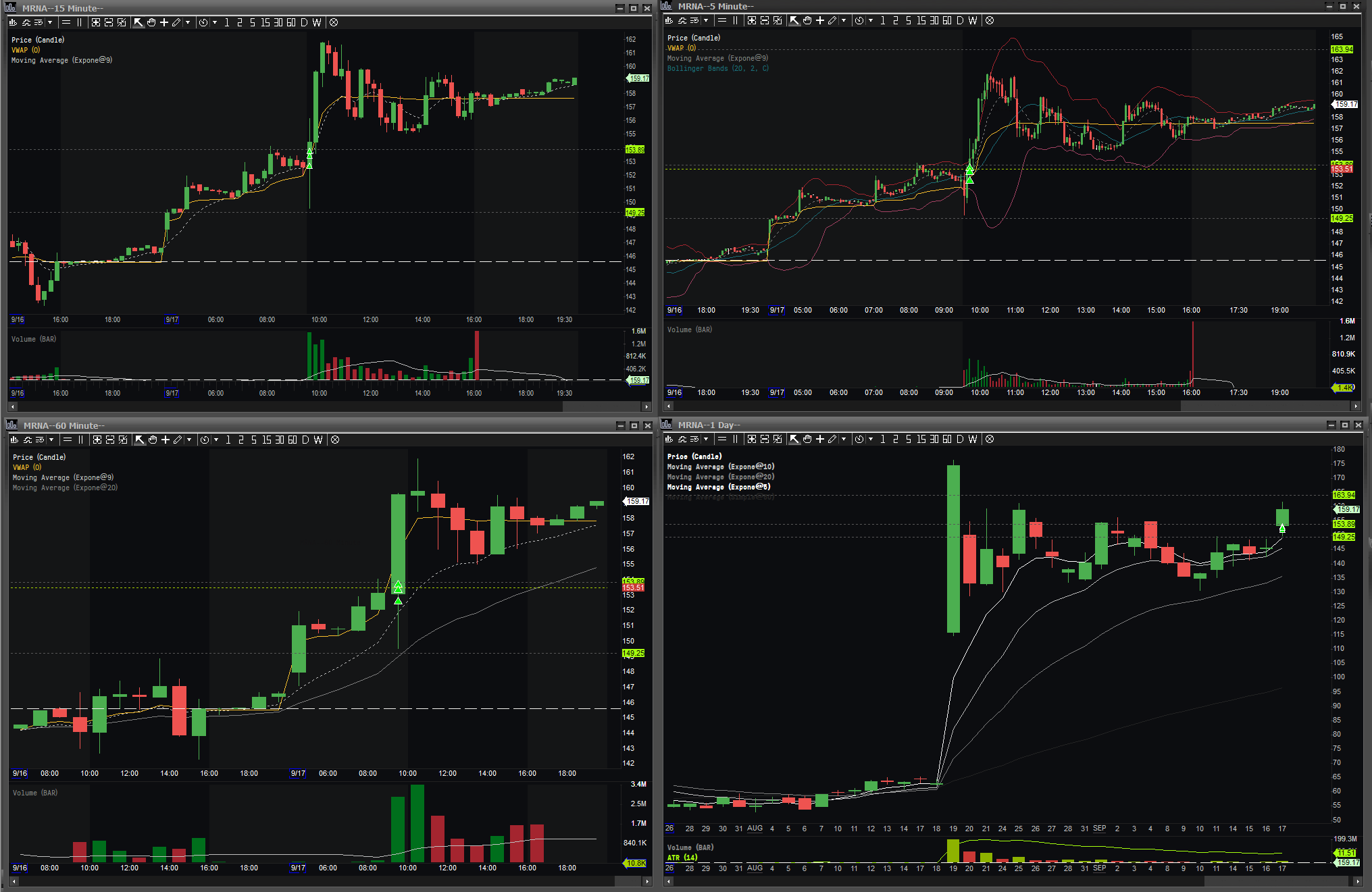Viewport: 1372px width, 892px height.
Task: Select hand pan tool in 5 Minute chart
Action: 807,20
